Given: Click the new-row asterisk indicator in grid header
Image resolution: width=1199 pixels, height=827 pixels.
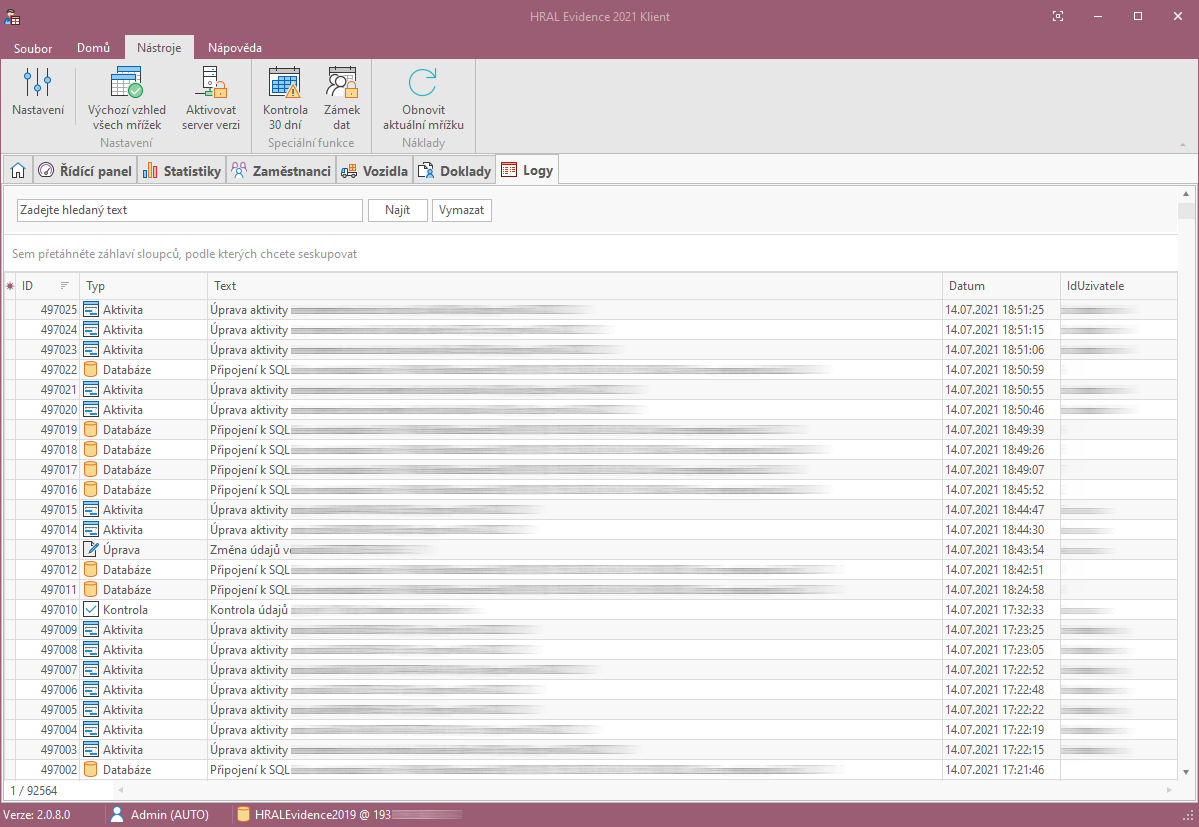Looking at the screenshot, I should 10,286.
